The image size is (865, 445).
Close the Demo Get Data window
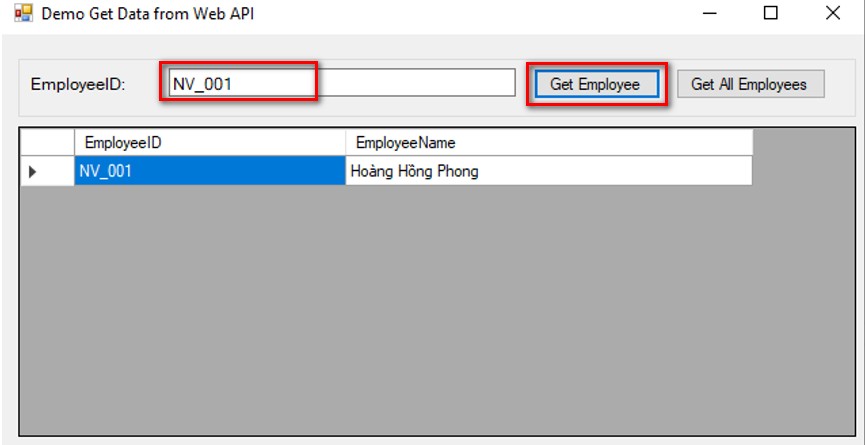pyautogui.click(x=832, y=13)
